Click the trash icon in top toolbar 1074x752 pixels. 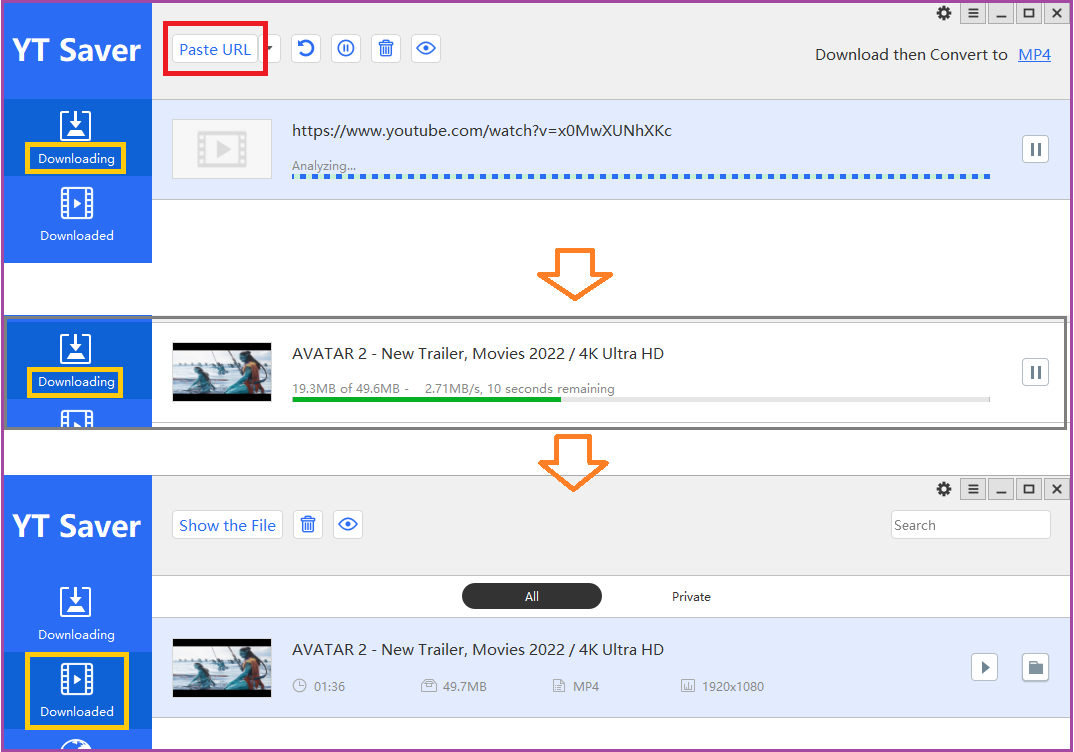[386, 49]
